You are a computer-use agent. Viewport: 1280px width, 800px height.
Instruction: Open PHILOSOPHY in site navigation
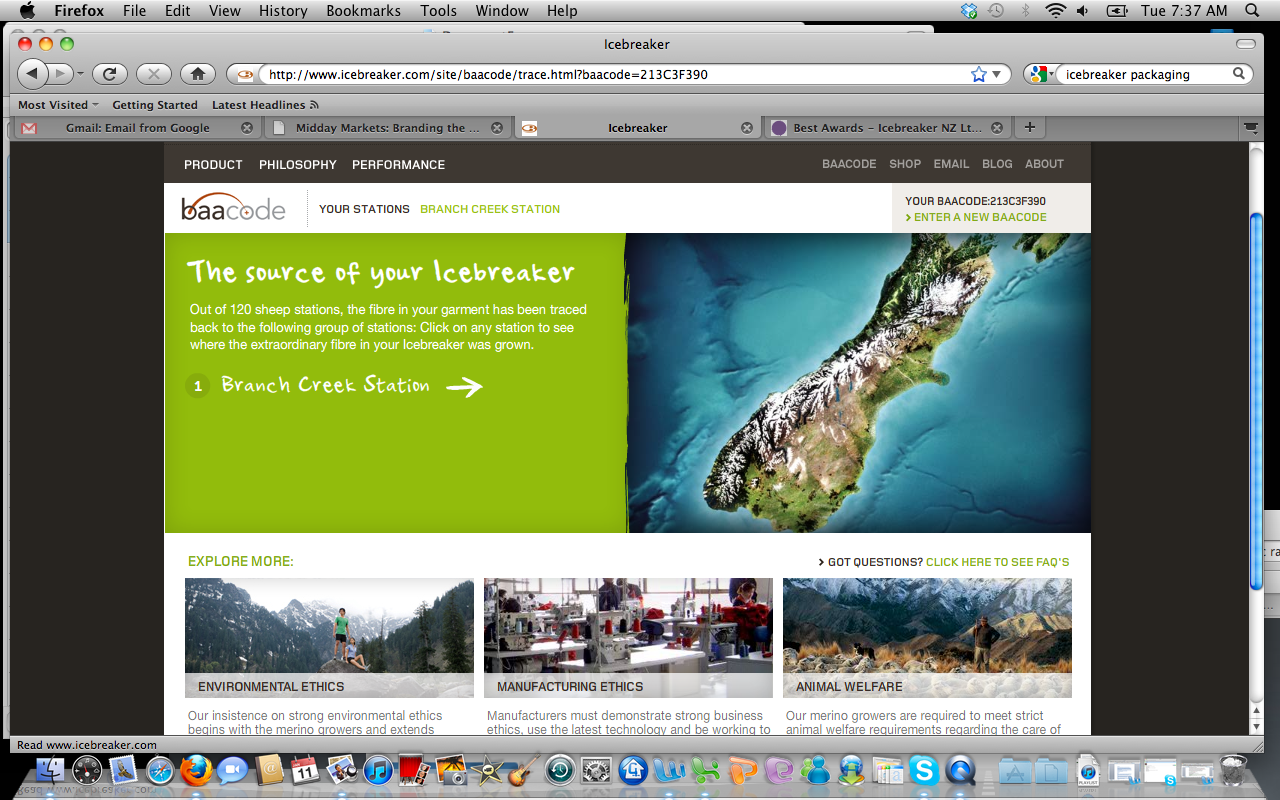(298, 164)
